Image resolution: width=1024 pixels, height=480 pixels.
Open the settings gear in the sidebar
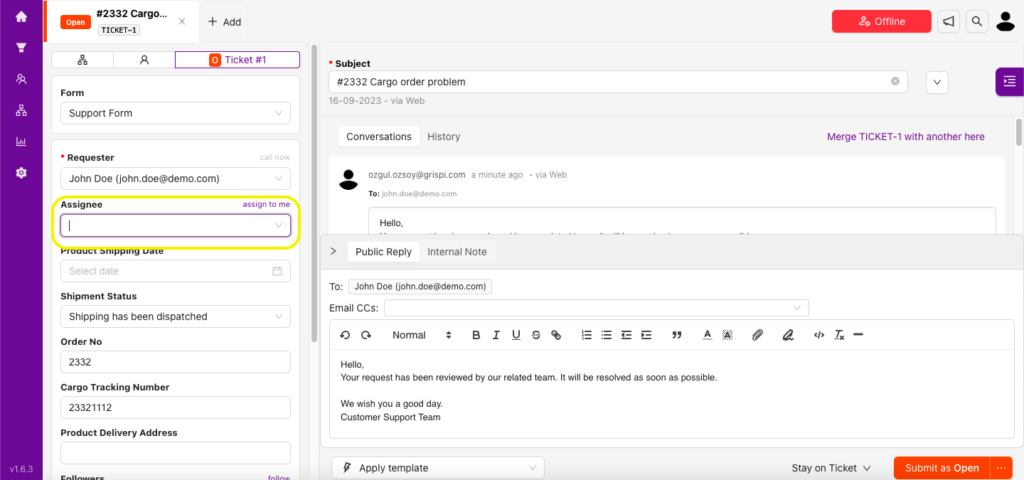(x=21, y=172)
